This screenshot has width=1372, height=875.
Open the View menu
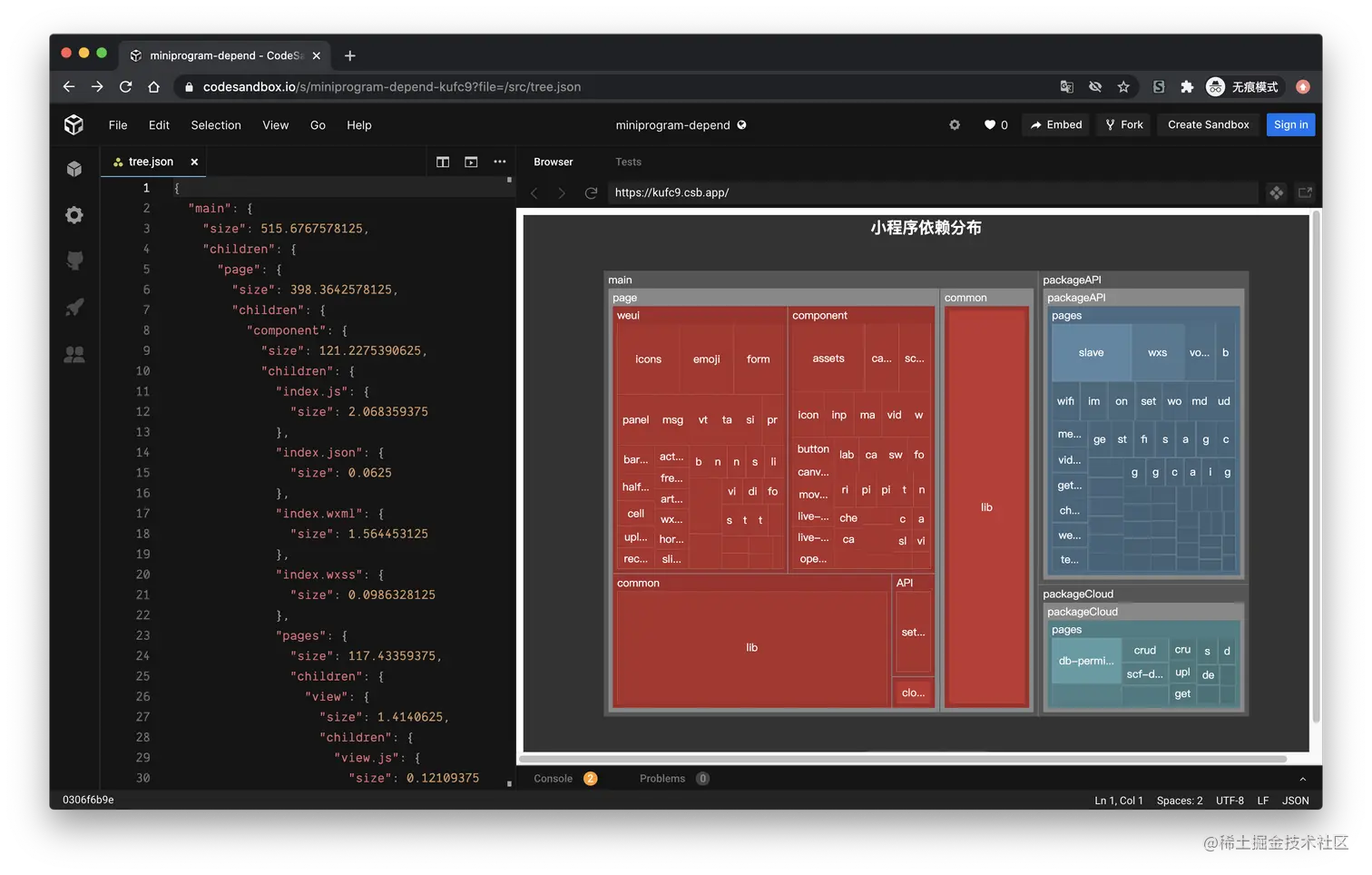(x=276, y=125)
